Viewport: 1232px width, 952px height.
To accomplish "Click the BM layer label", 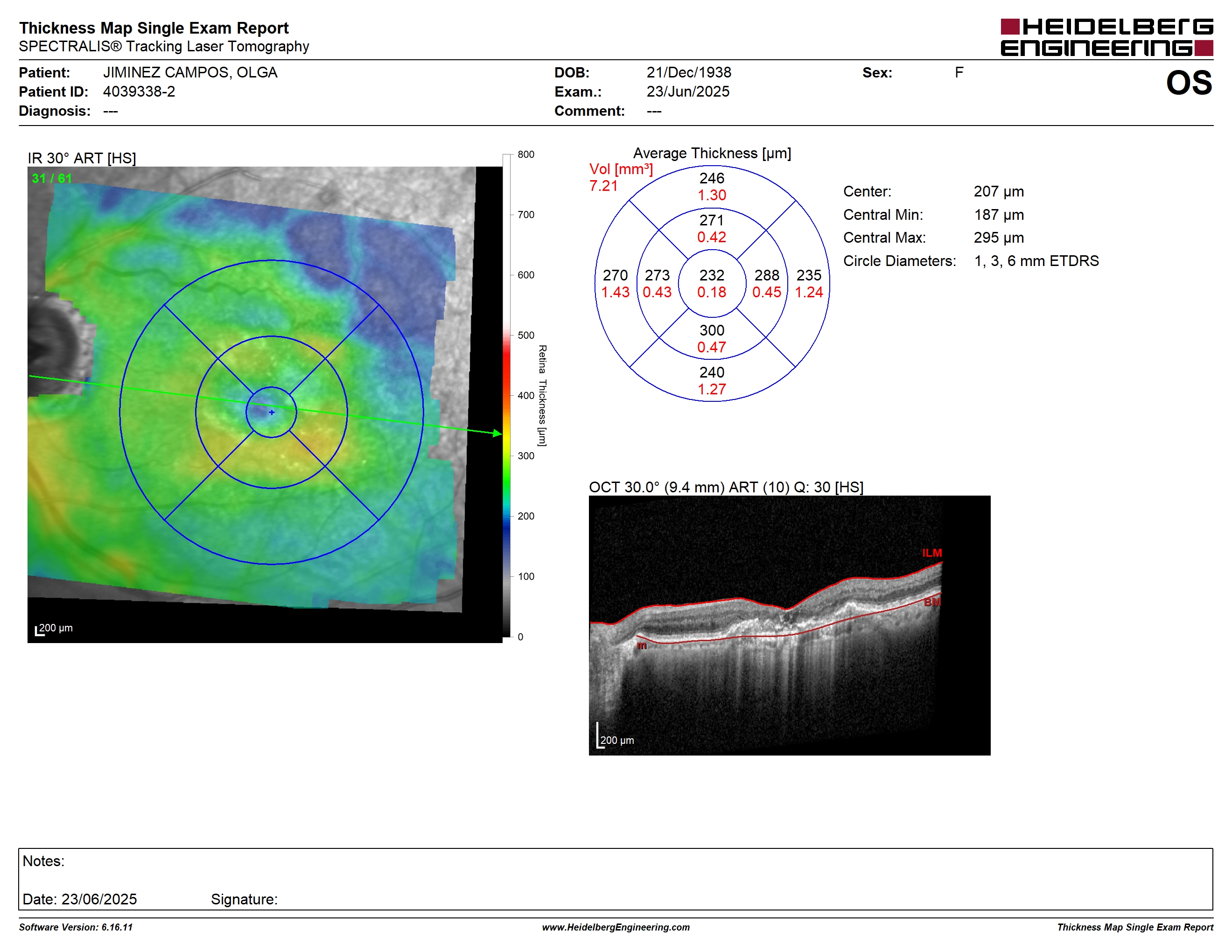I will pyautogui.click(x=932, y=602).
